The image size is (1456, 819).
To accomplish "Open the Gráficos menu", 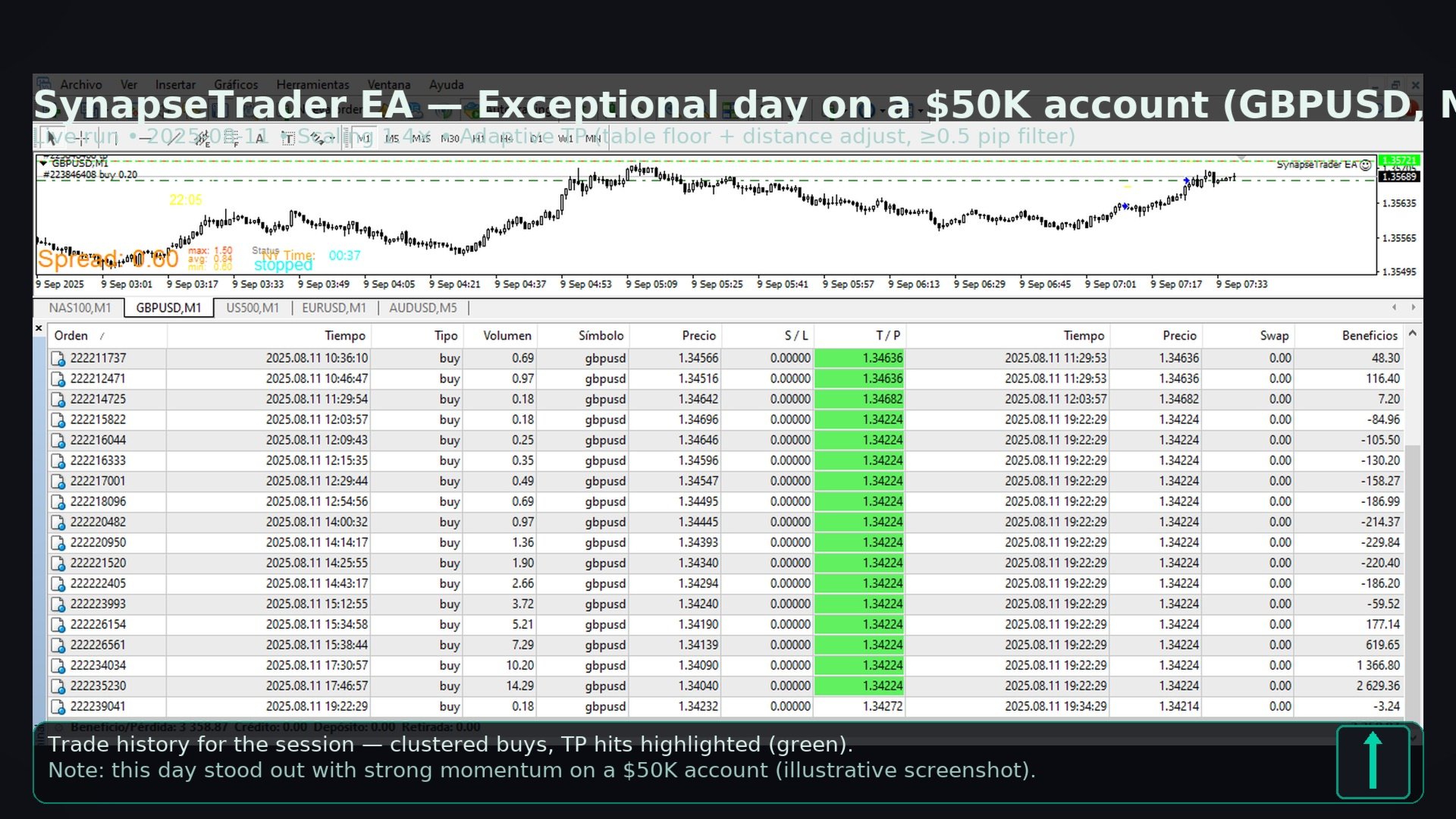I will pyautogui.click(x=236, y=85).
